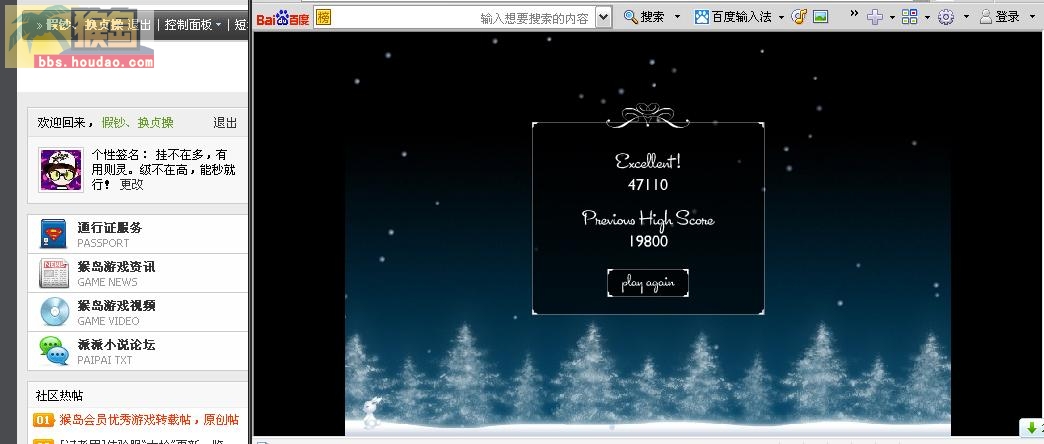Screen dimensions: 1044x444
Task: Click the picture image toolbar icon
Action: click(x=820, y=17)
